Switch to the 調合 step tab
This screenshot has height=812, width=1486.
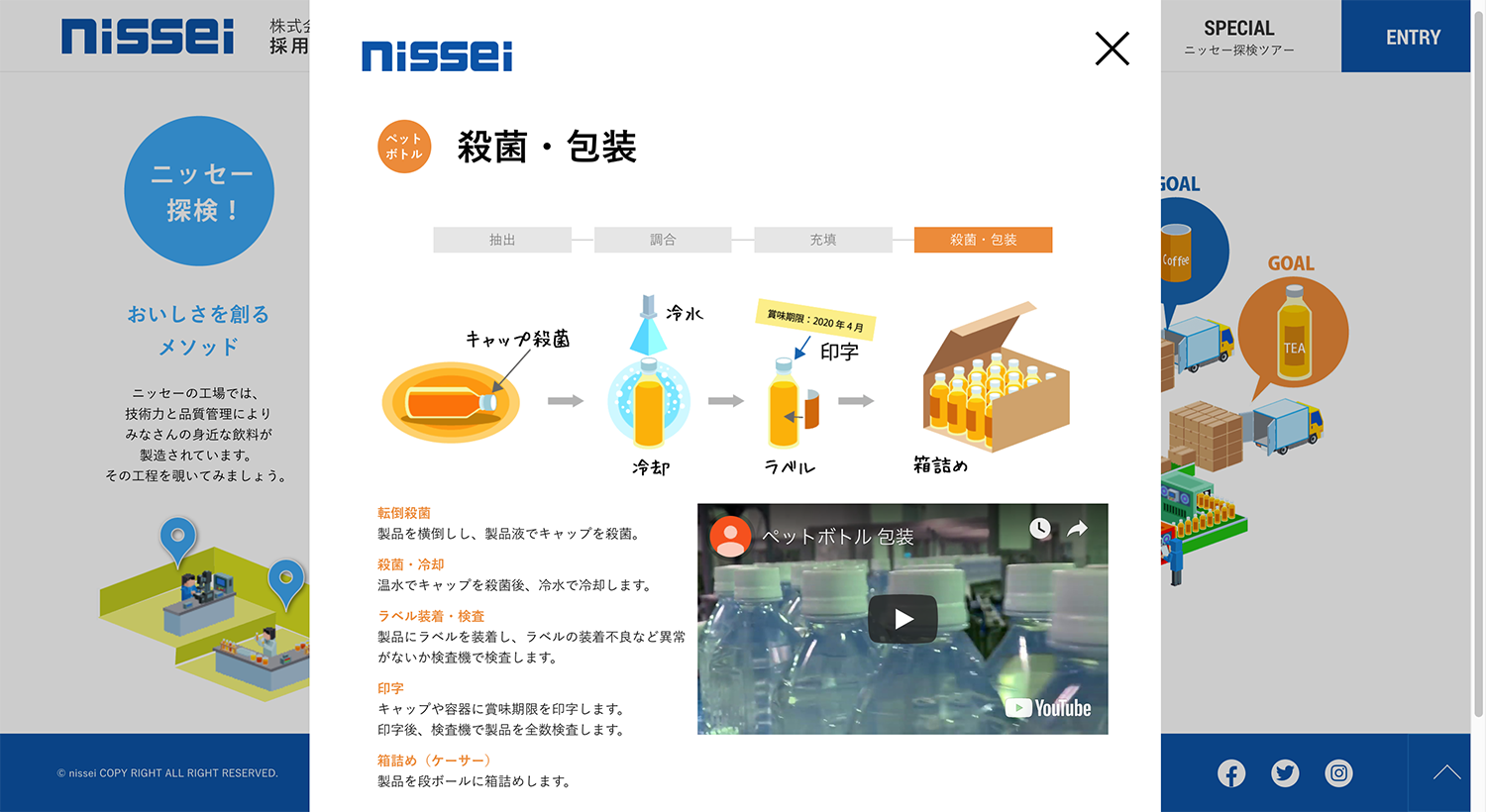tap(663, 240)
